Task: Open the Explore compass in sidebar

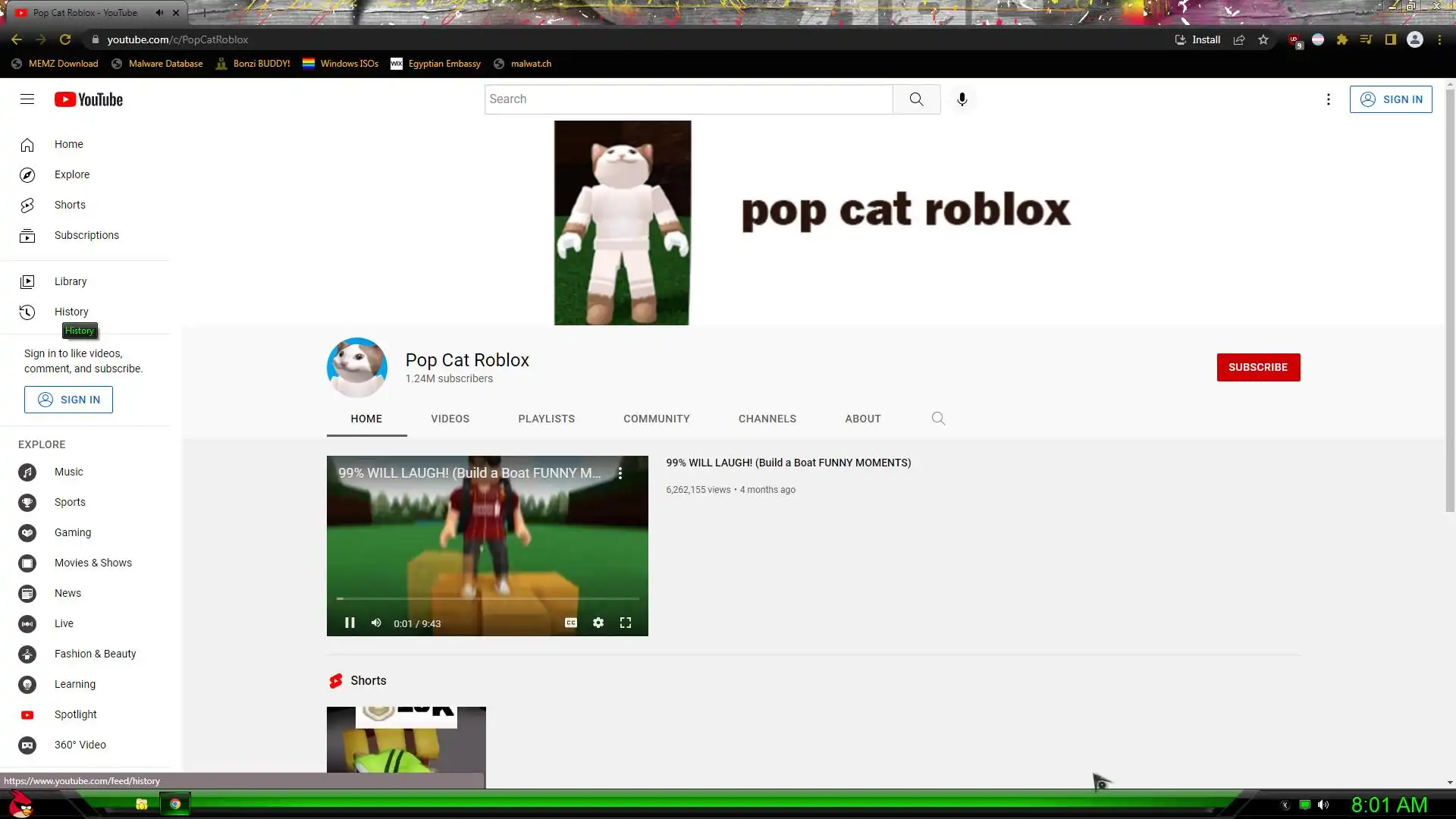Action: pos(27,175)
